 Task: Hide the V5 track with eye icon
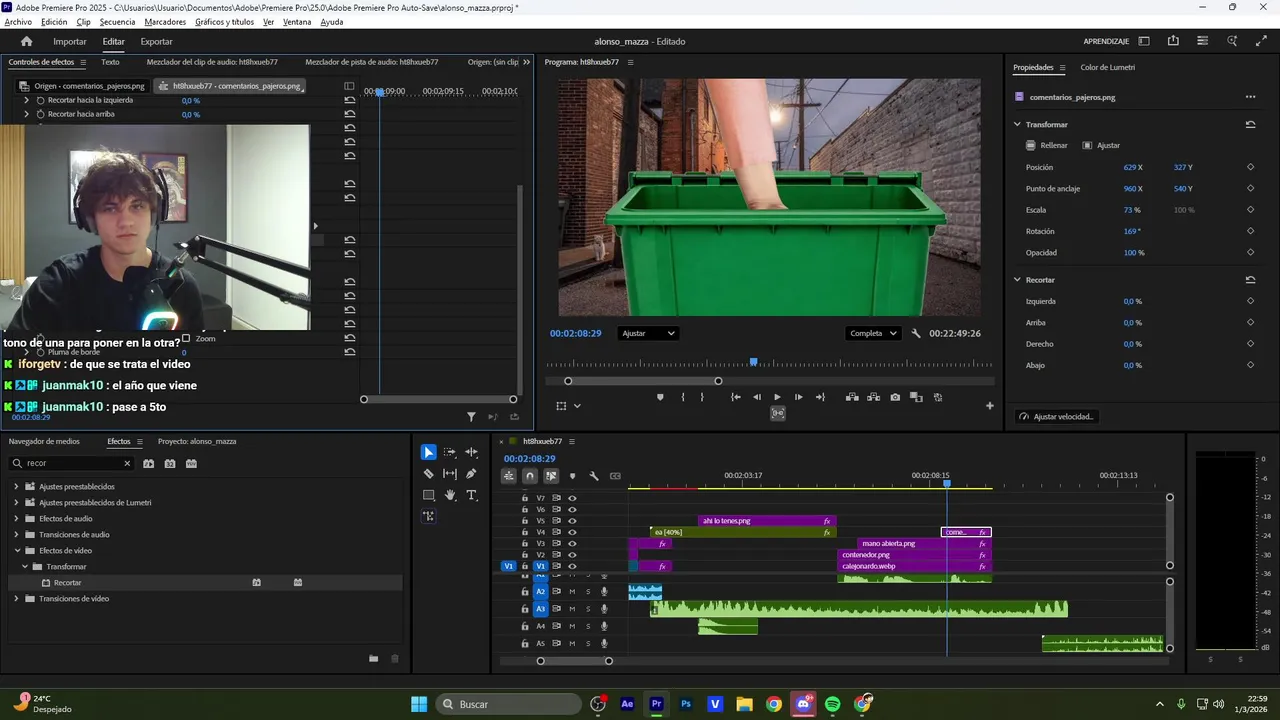(572, 521)
